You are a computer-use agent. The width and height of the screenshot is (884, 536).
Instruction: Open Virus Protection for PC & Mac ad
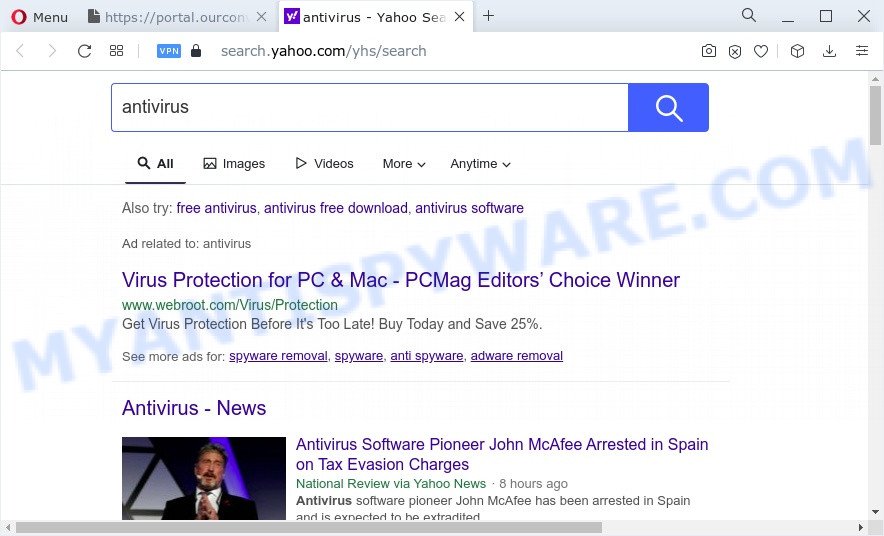(x=401, y=280)
